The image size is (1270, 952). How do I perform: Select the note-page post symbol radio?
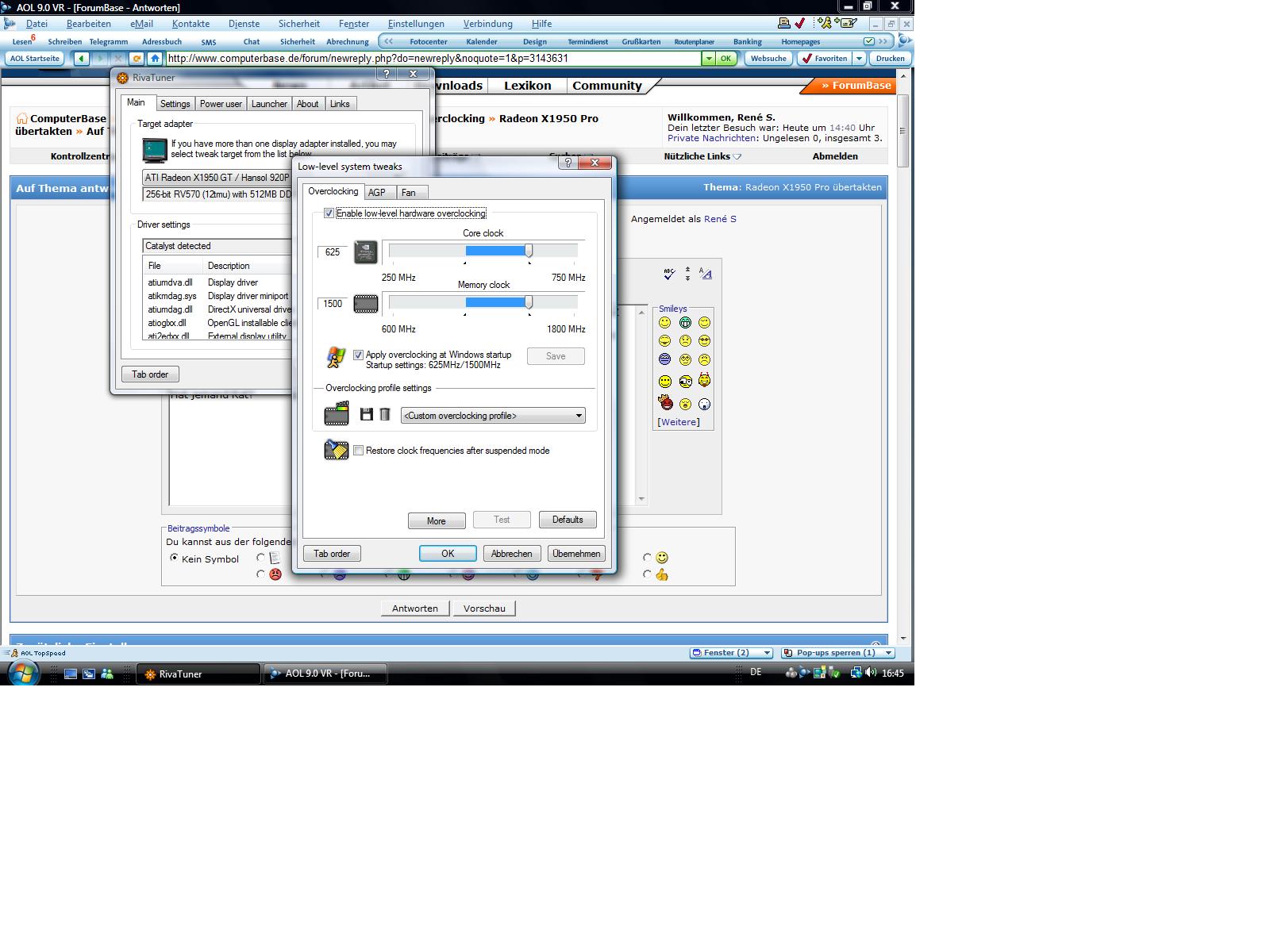(260, 558)
